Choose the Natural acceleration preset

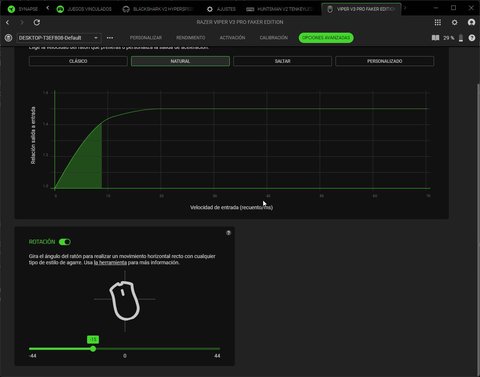(180, 61)
